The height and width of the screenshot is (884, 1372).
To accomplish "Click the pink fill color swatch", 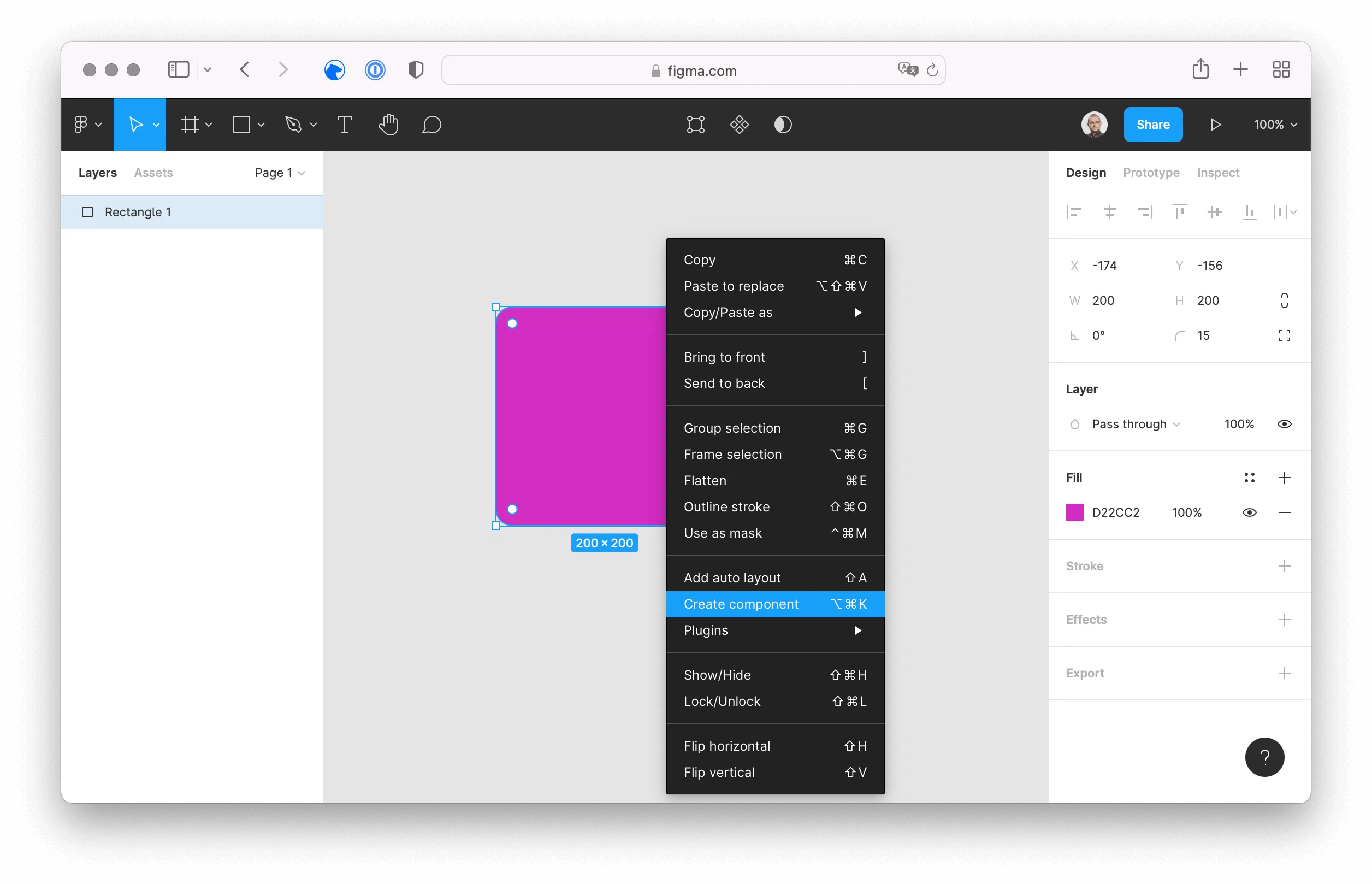I will point(1074,512).
